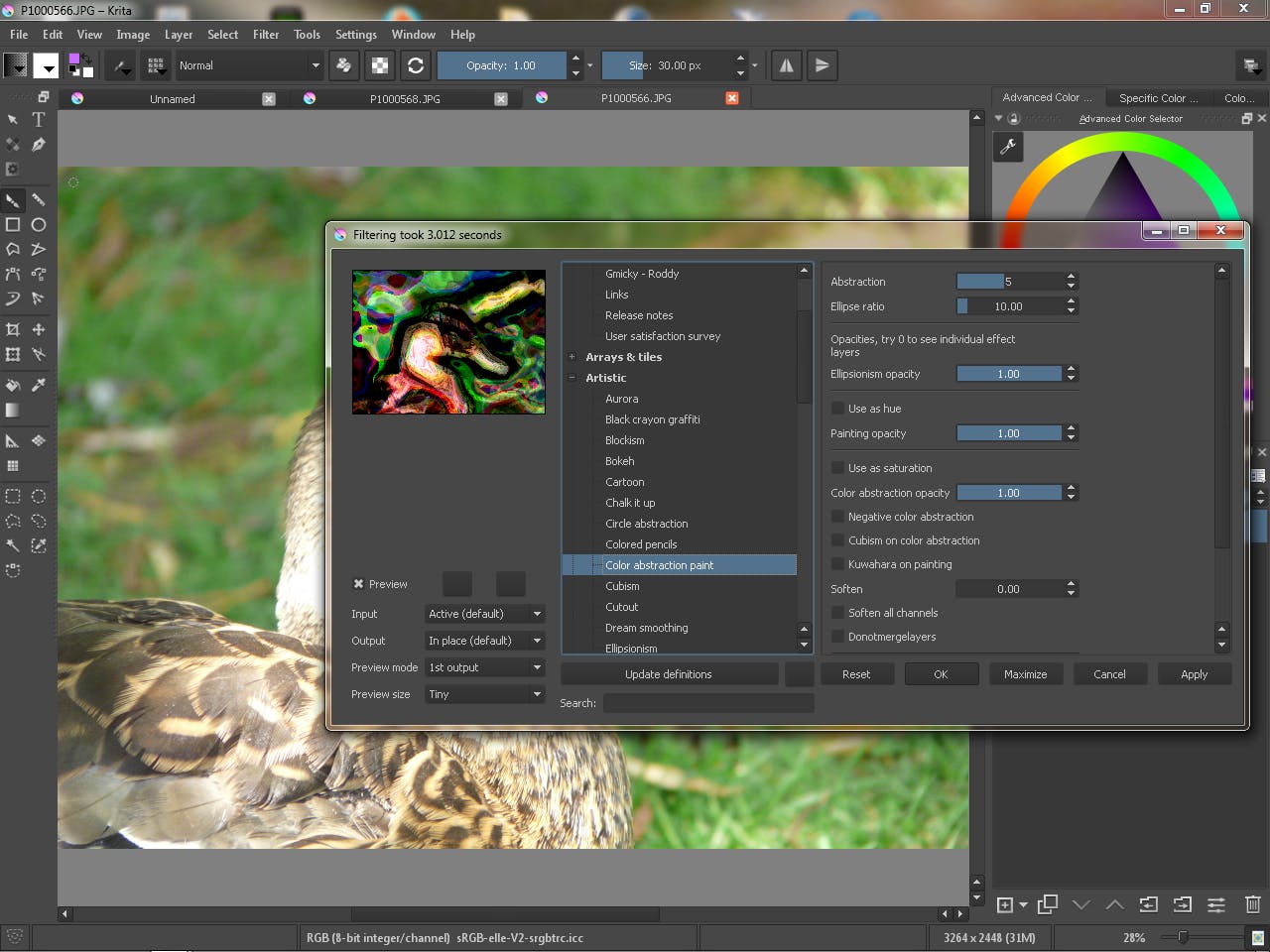The image size is (1270, 952).
Task: Select the Rectangle tool in the toolbox
Action: point(13,225)
